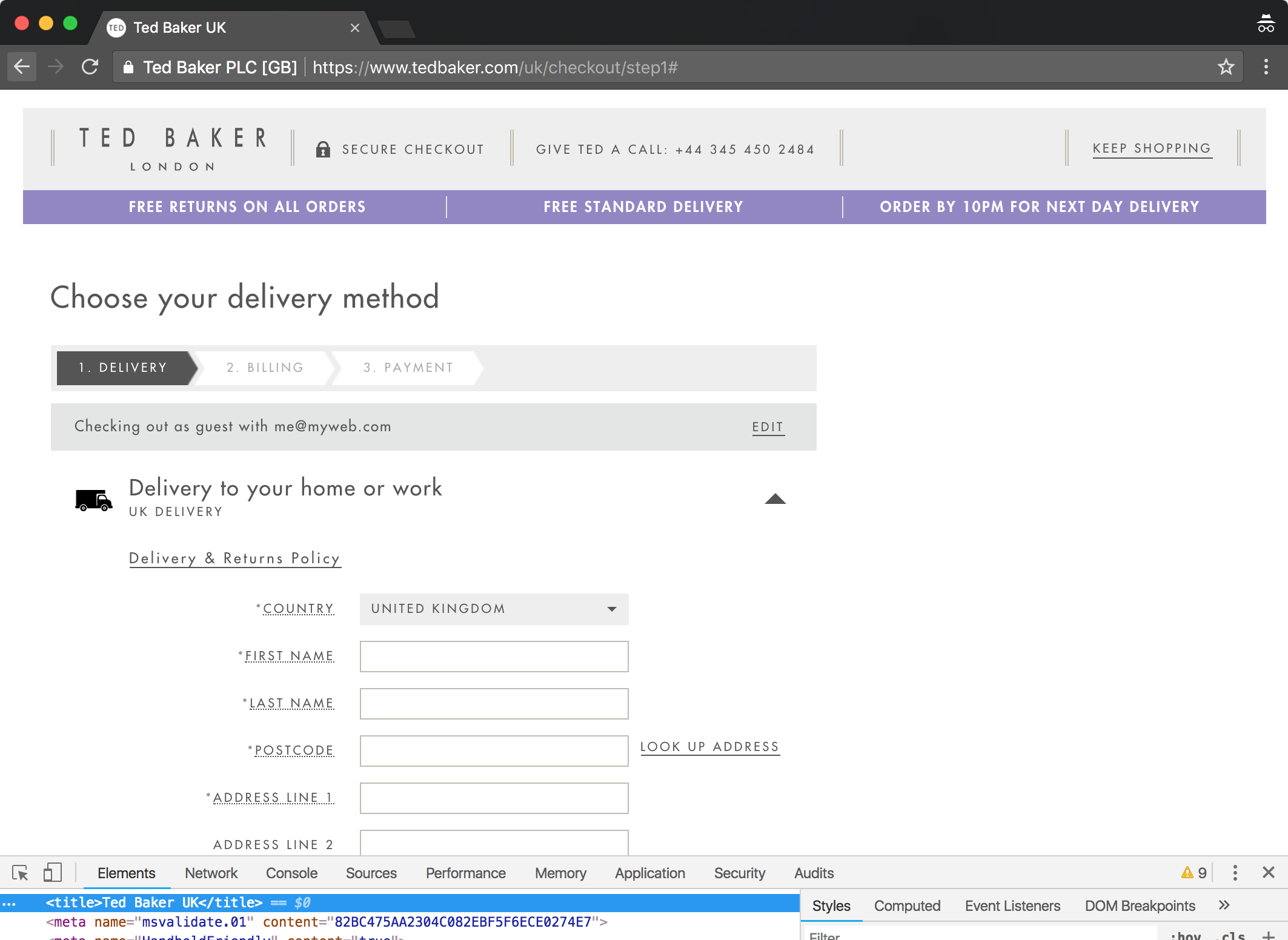
Task: Click the Keep Shopping link
Action: pos(1152,148)
